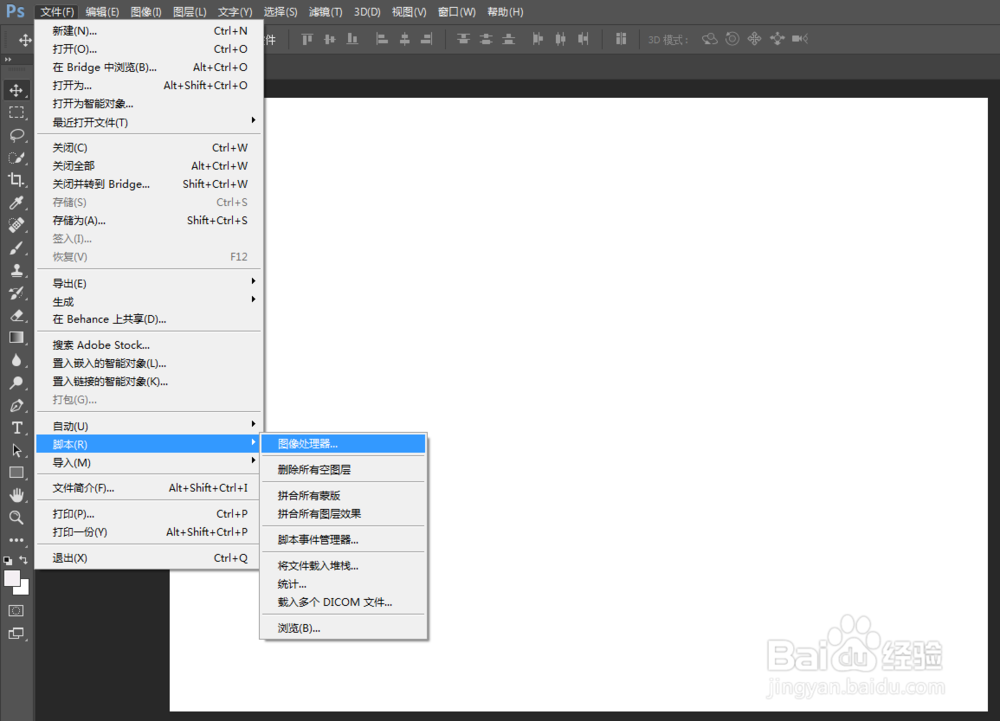Open the 滤镜(T) menu
The width and height of the screenshot is (1000, 721).
coord(325,12)
